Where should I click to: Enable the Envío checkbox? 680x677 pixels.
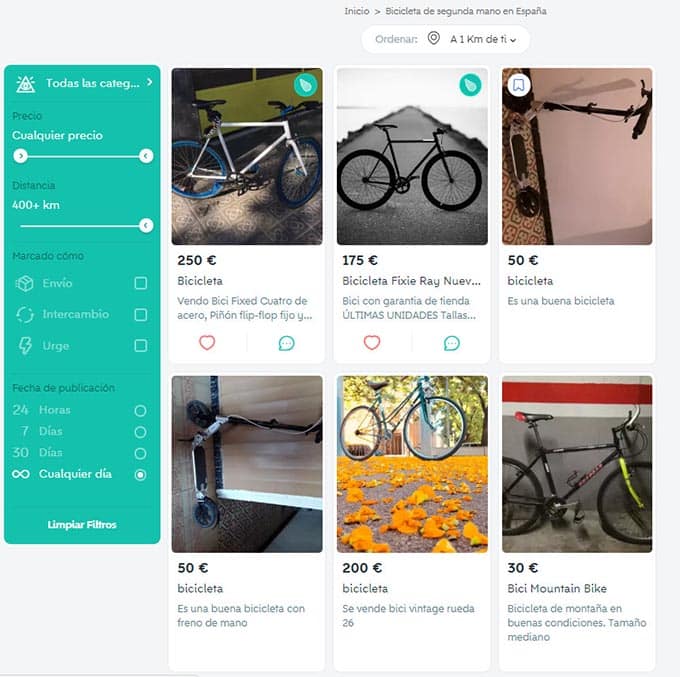(141, 284)
